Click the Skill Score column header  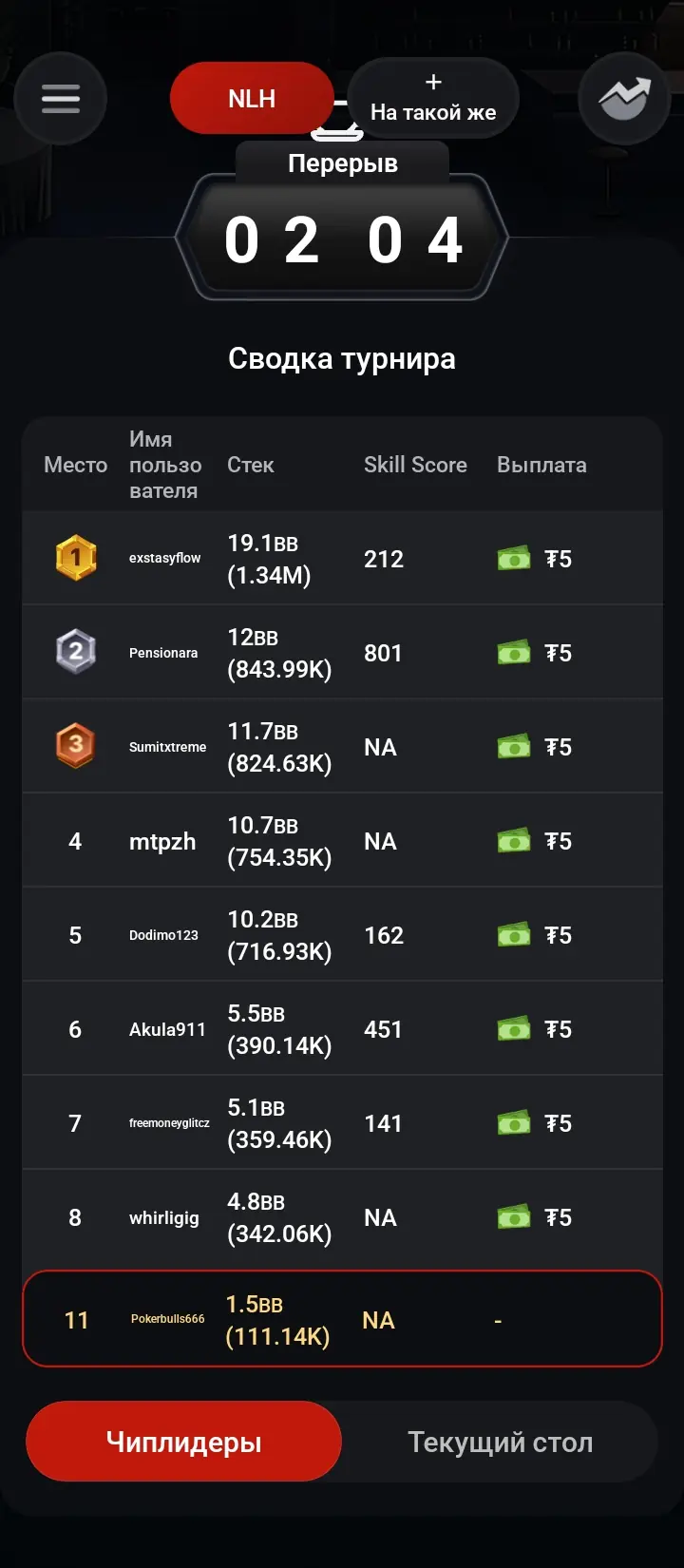(415, 465)
